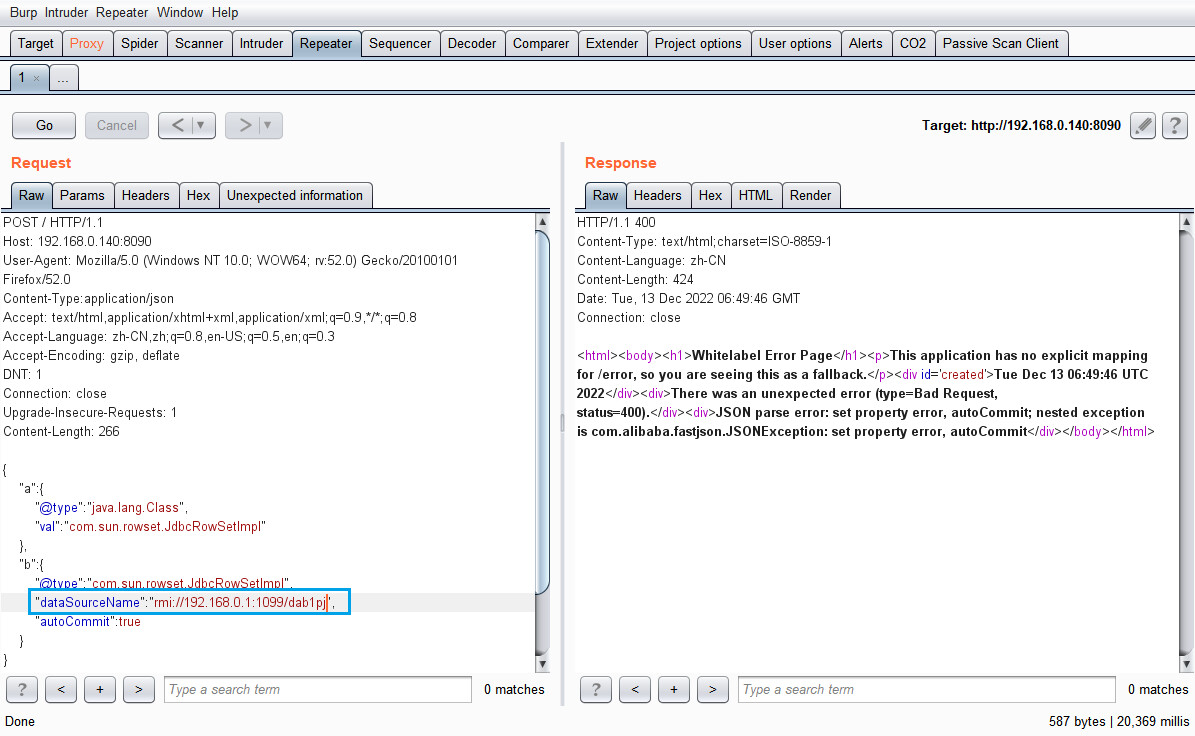Image resolution: width=1195 pixels, height=736 pixels.
Task: Switch to the Intruder tool tab
Action: tap(261, 43)
